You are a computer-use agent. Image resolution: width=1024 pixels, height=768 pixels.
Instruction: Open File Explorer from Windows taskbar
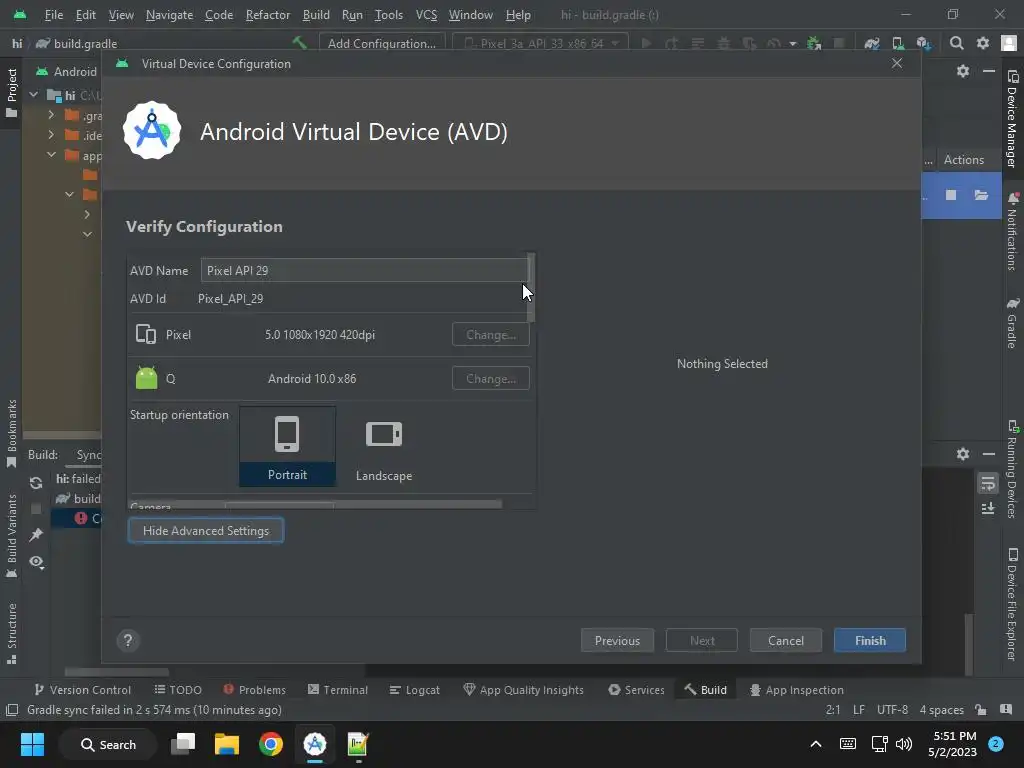227,744
